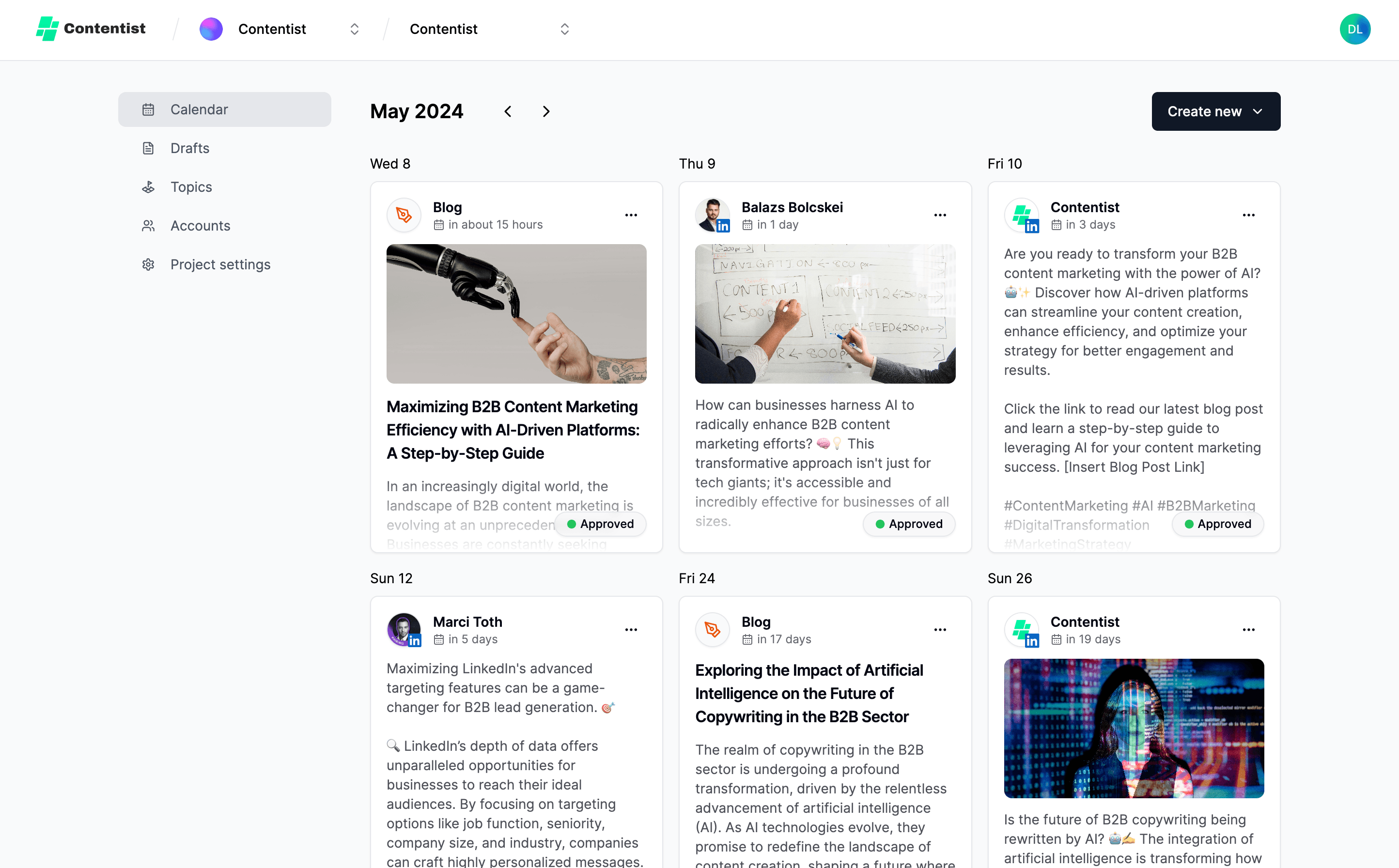Screen dimensions: 1399x868
Task: Open Topics in the sidebar
Action: point(224,187)
